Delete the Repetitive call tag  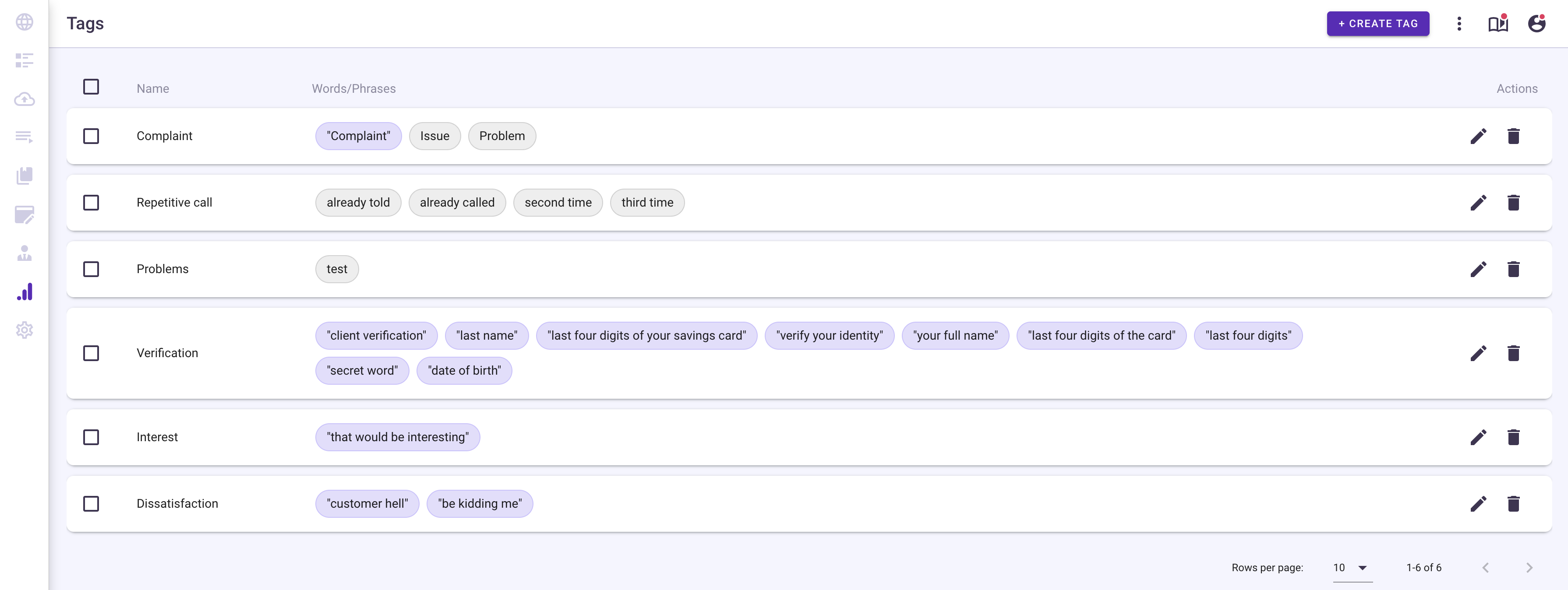(1514, 203)
